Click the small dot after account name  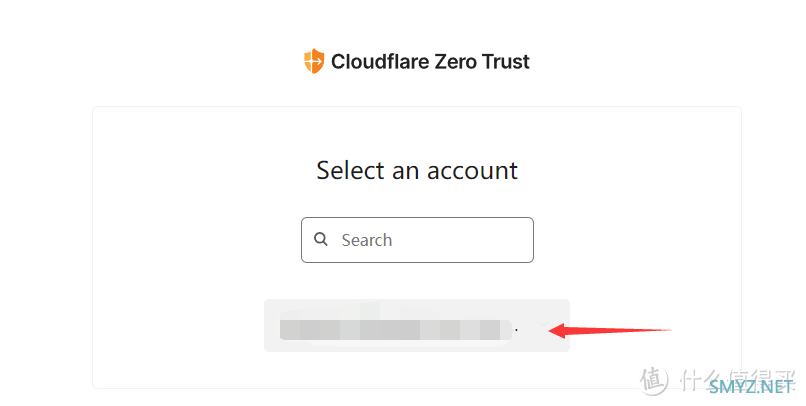517,329
